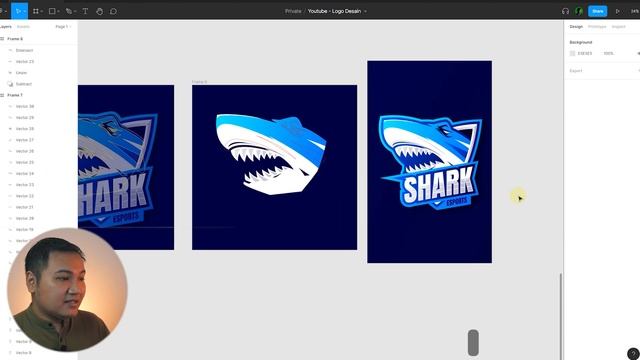Switch to the Assets tab

(23, 27)
